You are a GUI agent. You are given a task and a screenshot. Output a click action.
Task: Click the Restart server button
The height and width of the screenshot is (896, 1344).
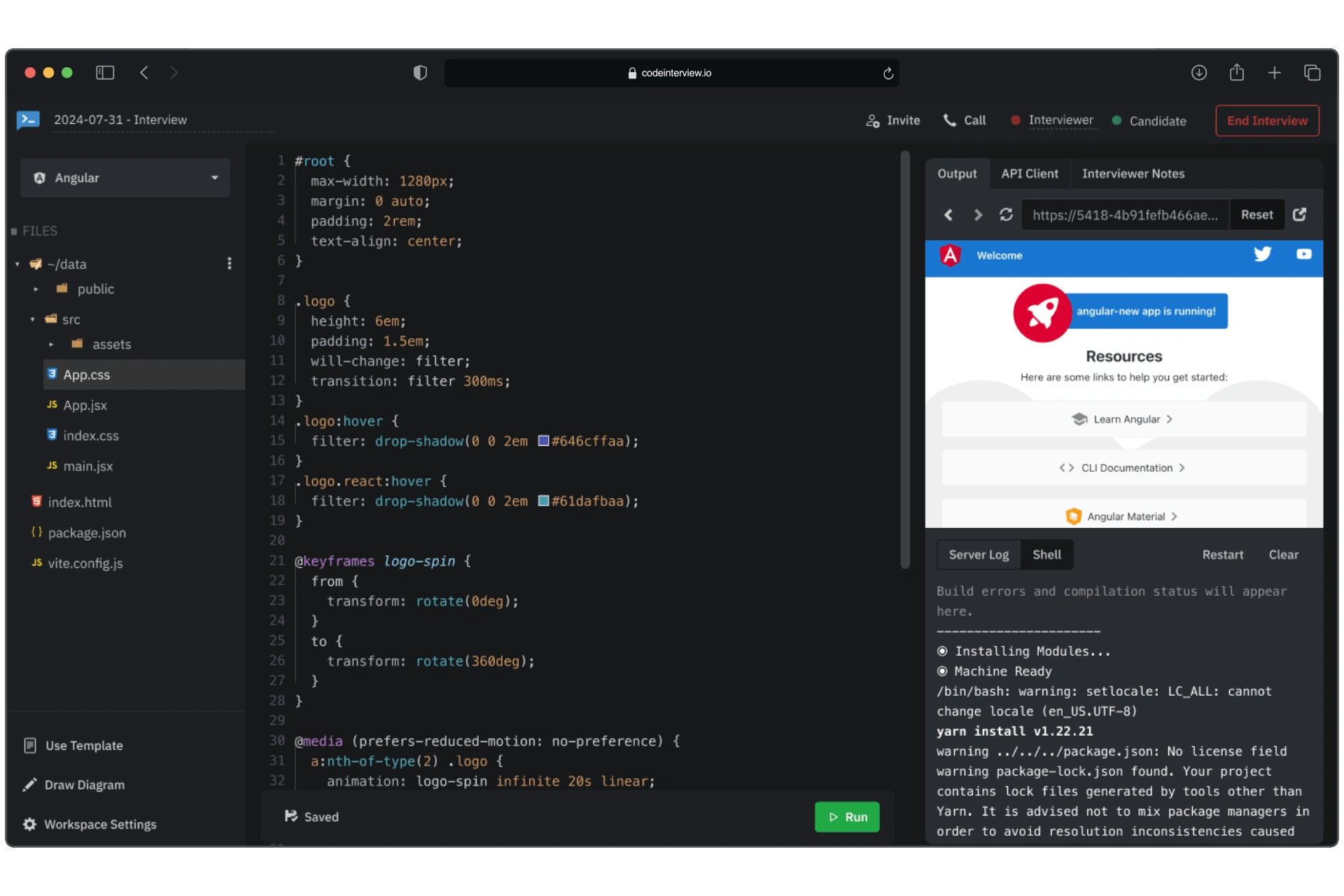click(1222, 554)
